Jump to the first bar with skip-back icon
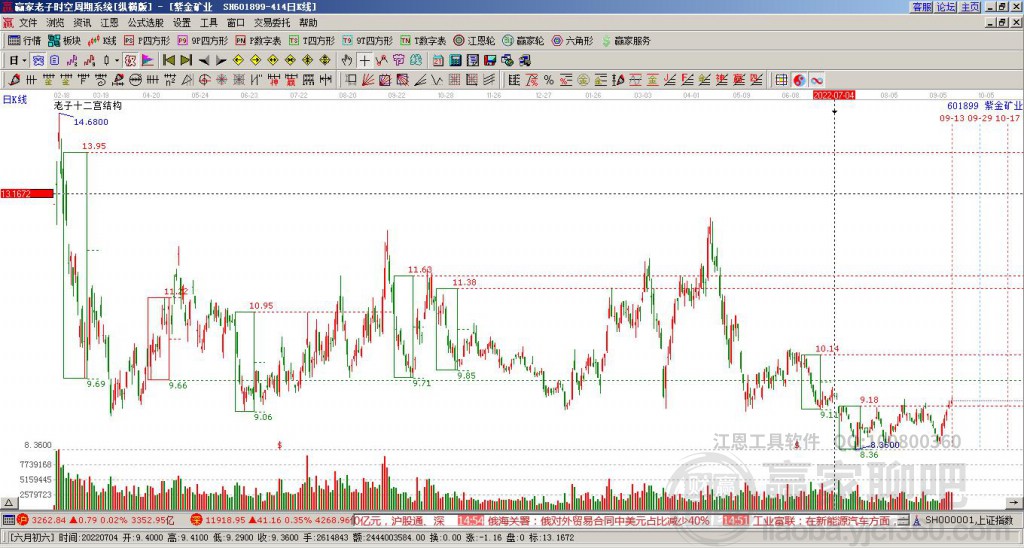Image resolution: width=1024 pixels, height=548 pixels. tap(168, 60)
